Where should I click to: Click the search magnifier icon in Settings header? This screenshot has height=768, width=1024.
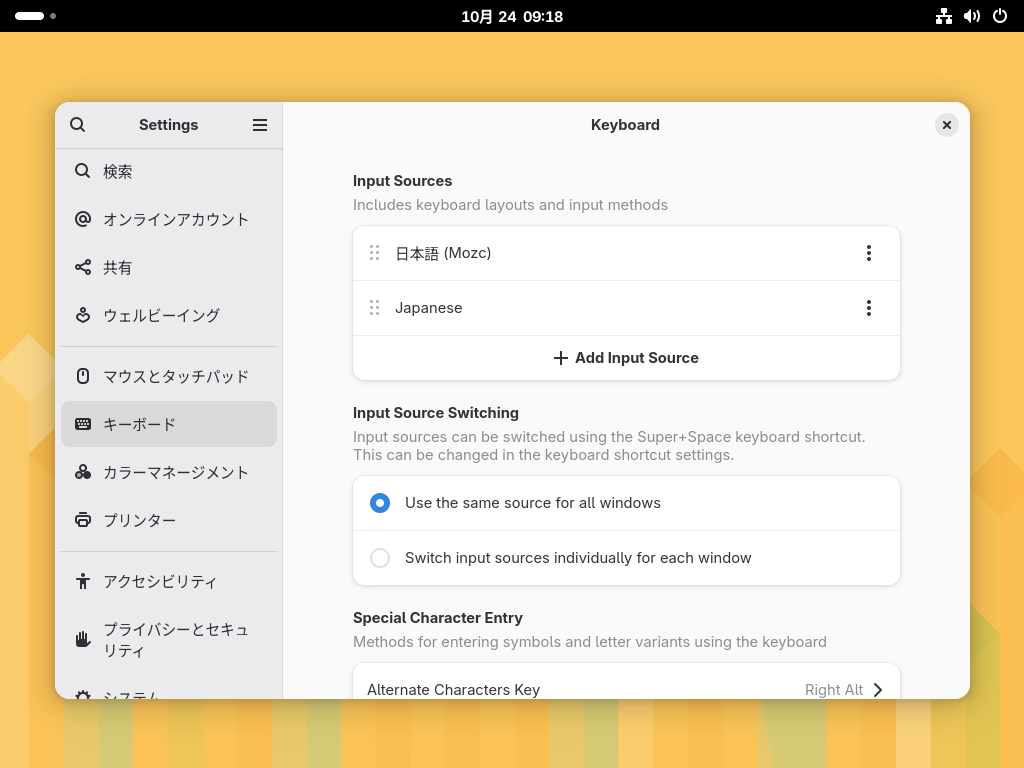77,125
